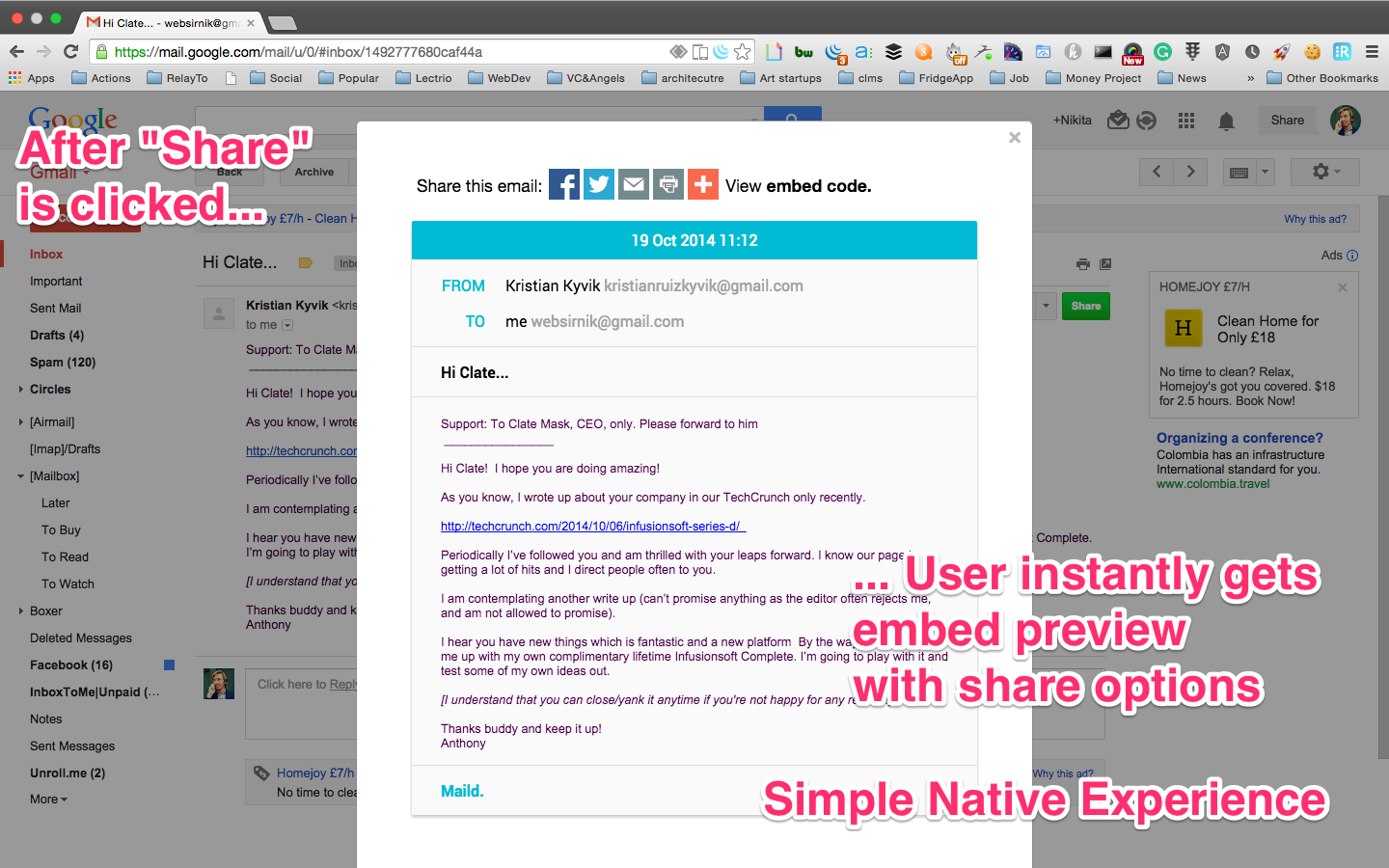Open Chrome menu hamburger icon

1372,52
